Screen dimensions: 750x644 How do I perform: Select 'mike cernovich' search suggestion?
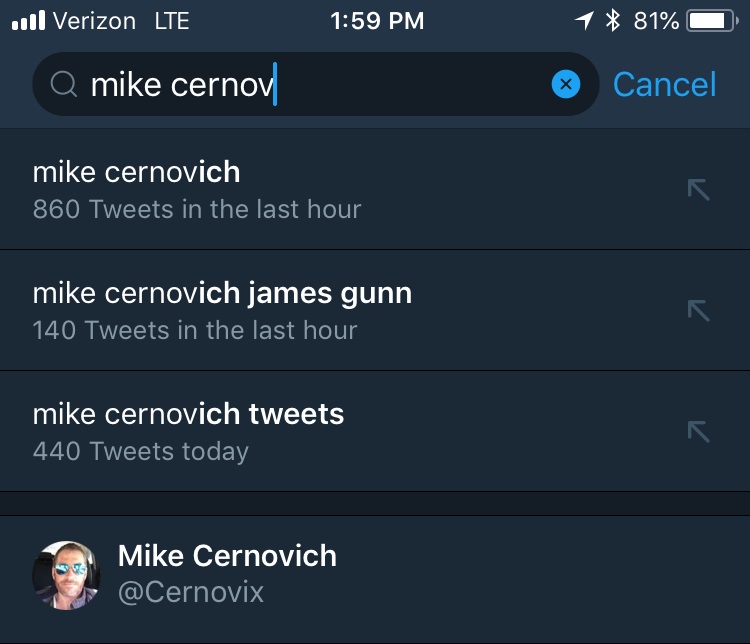click(x=375, y=189)
